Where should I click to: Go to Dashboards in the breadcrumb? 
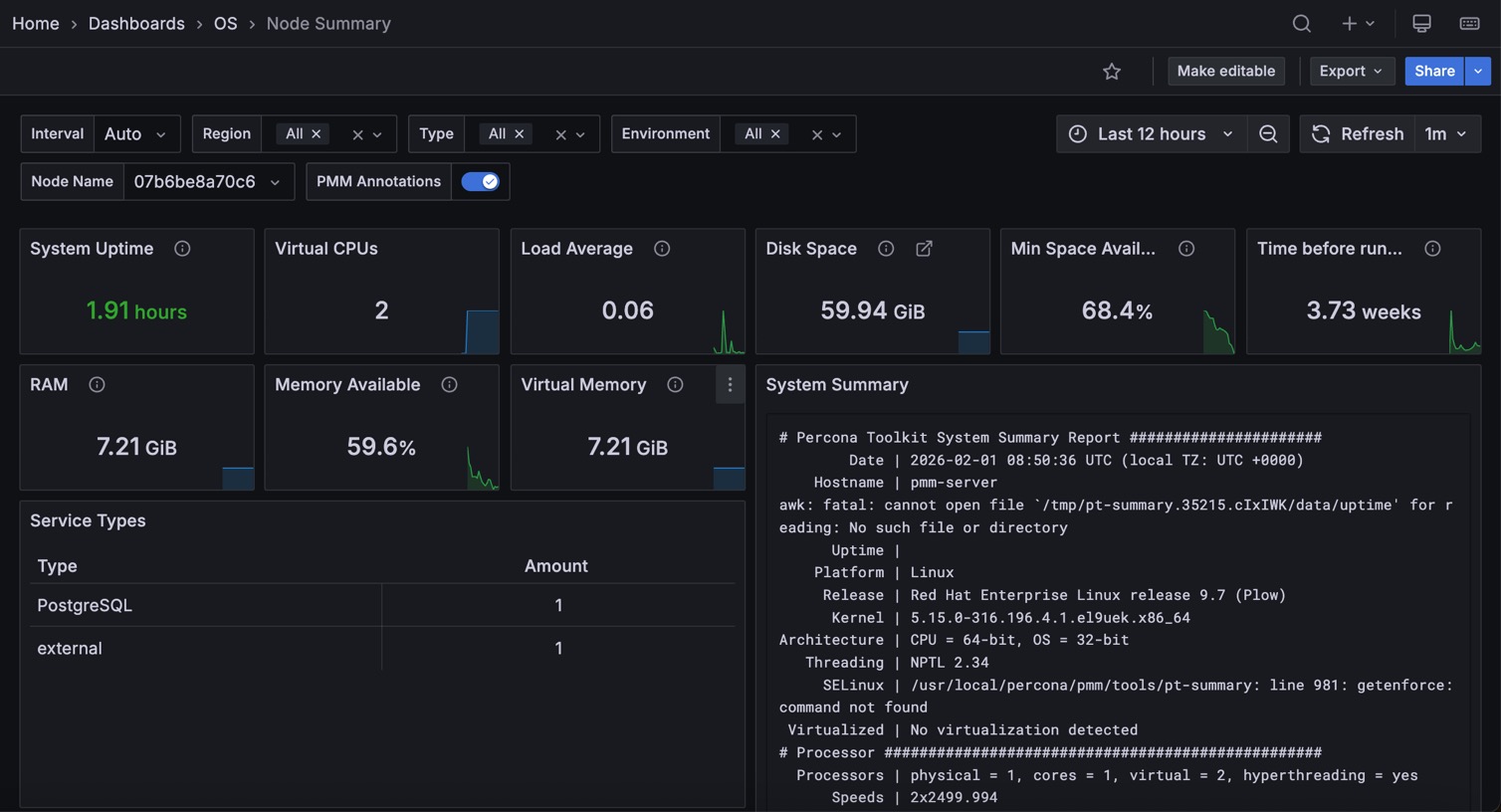(x=136, y=23)
